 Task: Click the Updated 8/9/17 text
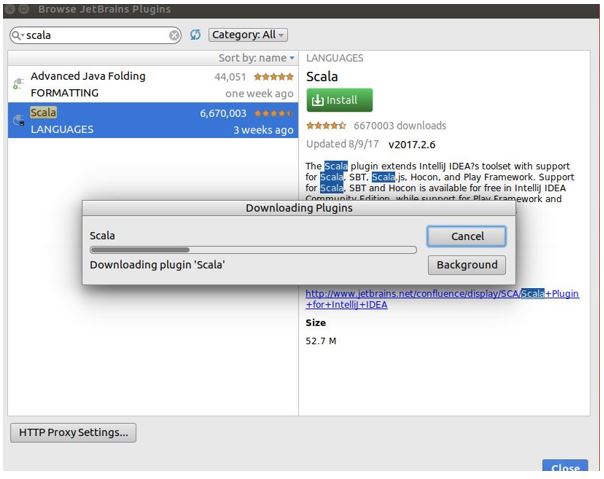point(342,144)
